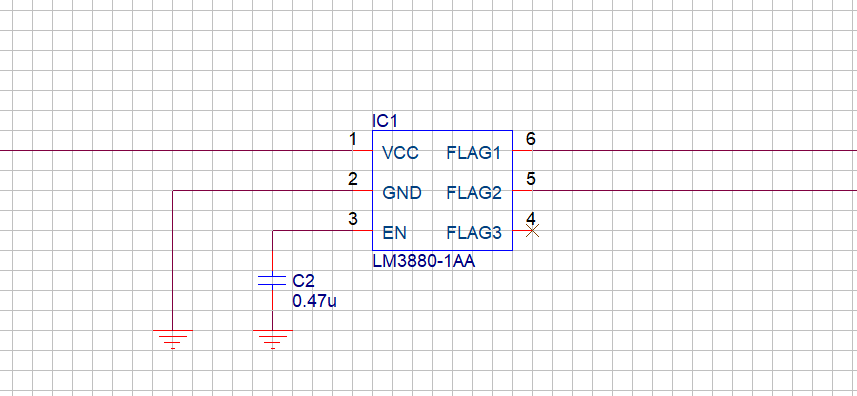Screen dimensions: 857x396
Task: Click pin number 6 of IC1
Action: 531,139
